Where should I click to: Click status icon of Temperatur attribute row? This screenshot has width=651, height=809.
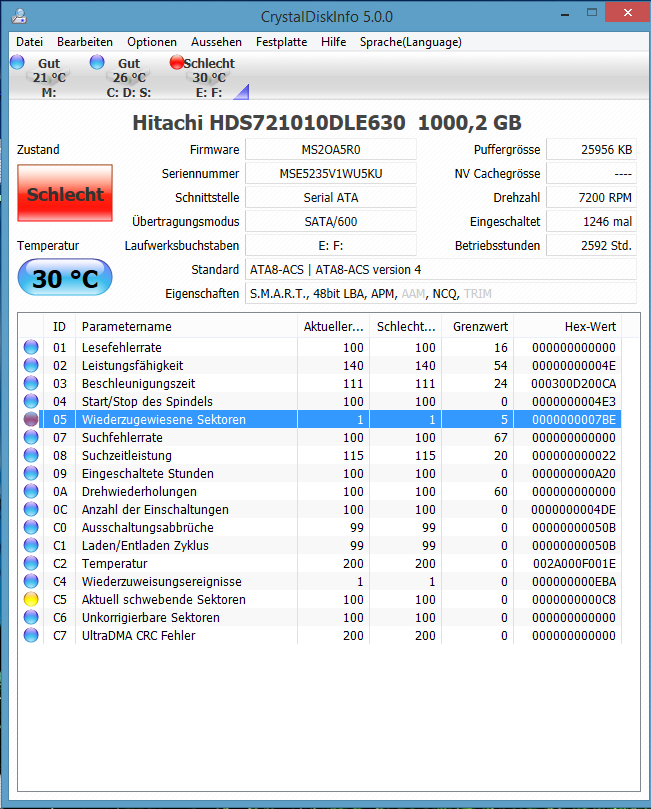tap(31, 563)
